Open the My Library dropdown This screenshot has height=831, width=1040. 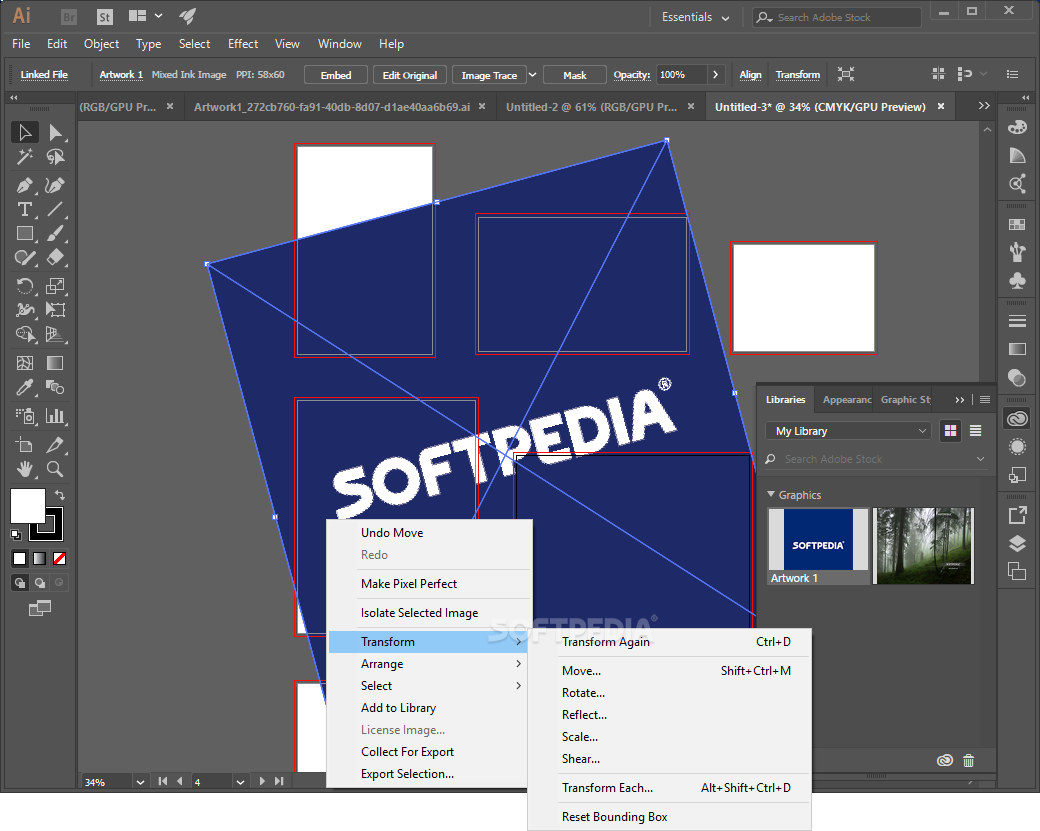tap(848, 431)
